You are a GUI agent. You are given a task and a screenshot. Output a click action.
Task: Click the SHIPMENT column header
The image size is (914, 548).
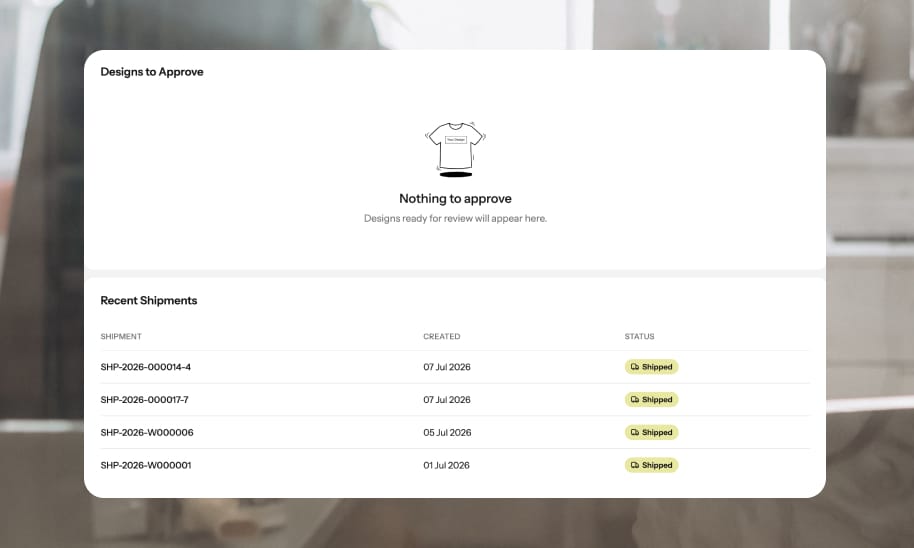point(121,336)
